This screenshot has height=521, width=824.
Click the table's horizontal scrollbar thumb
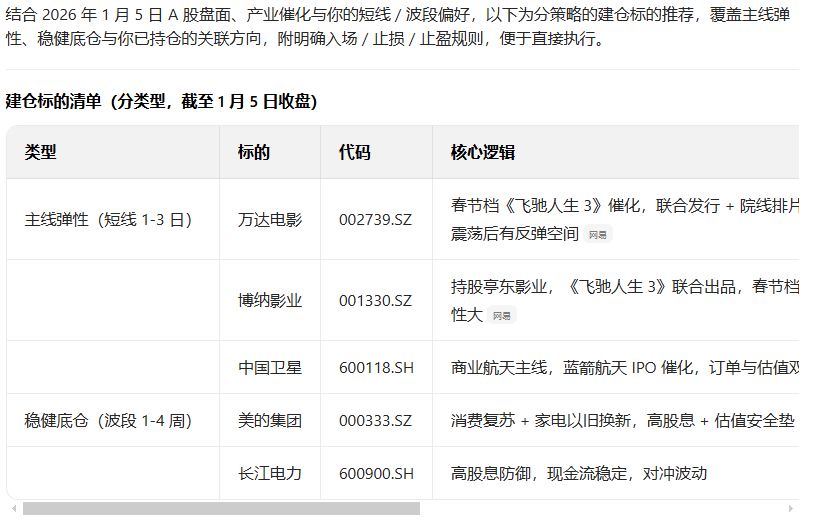[221, 508]
